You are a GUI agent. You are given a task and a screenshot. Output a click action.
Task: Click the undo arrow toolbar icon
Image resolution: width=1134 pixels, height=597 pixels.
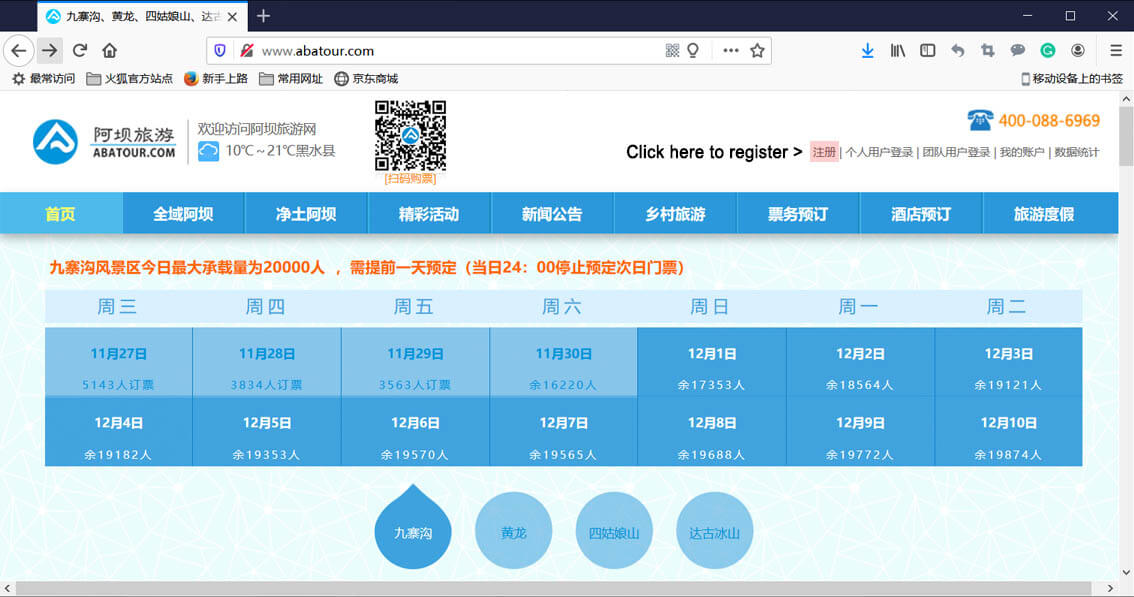(958, 51)
